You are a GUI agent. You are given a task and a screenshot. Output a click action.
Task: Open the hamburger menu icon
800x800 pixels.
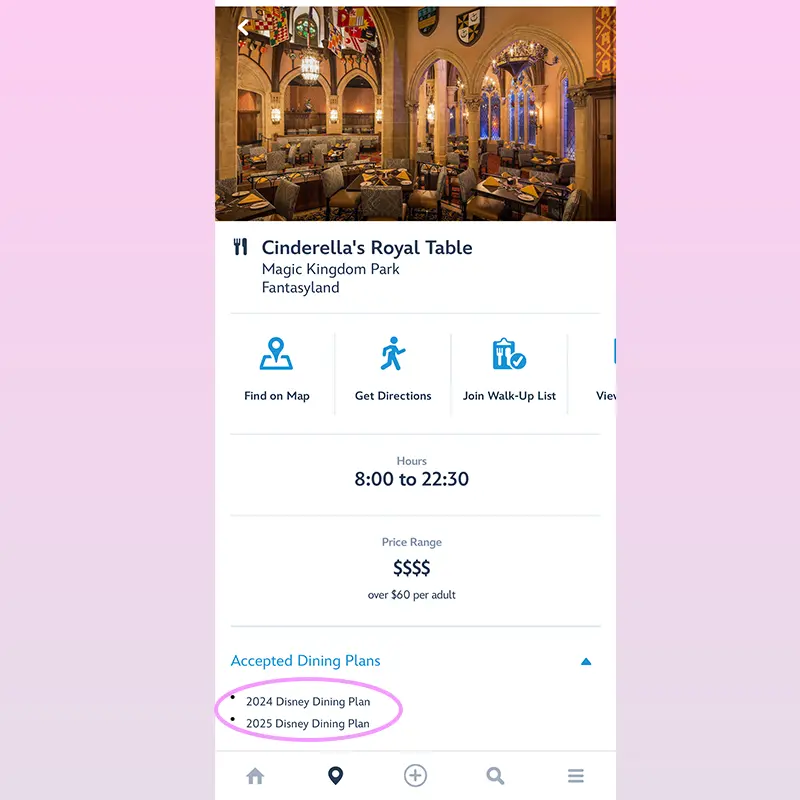576,776
